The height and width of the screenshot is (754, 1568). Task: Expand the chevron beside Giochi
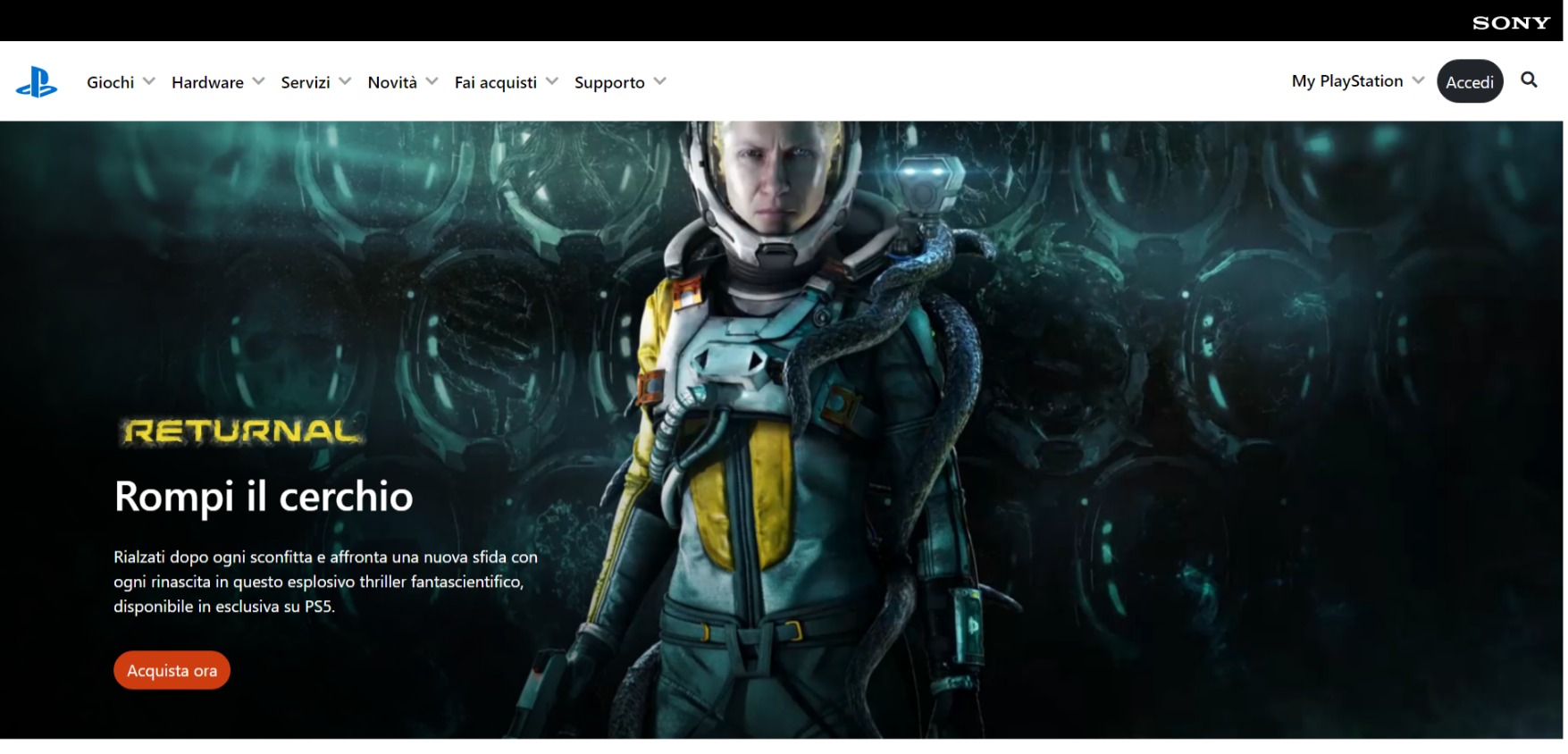click(149, 81)
